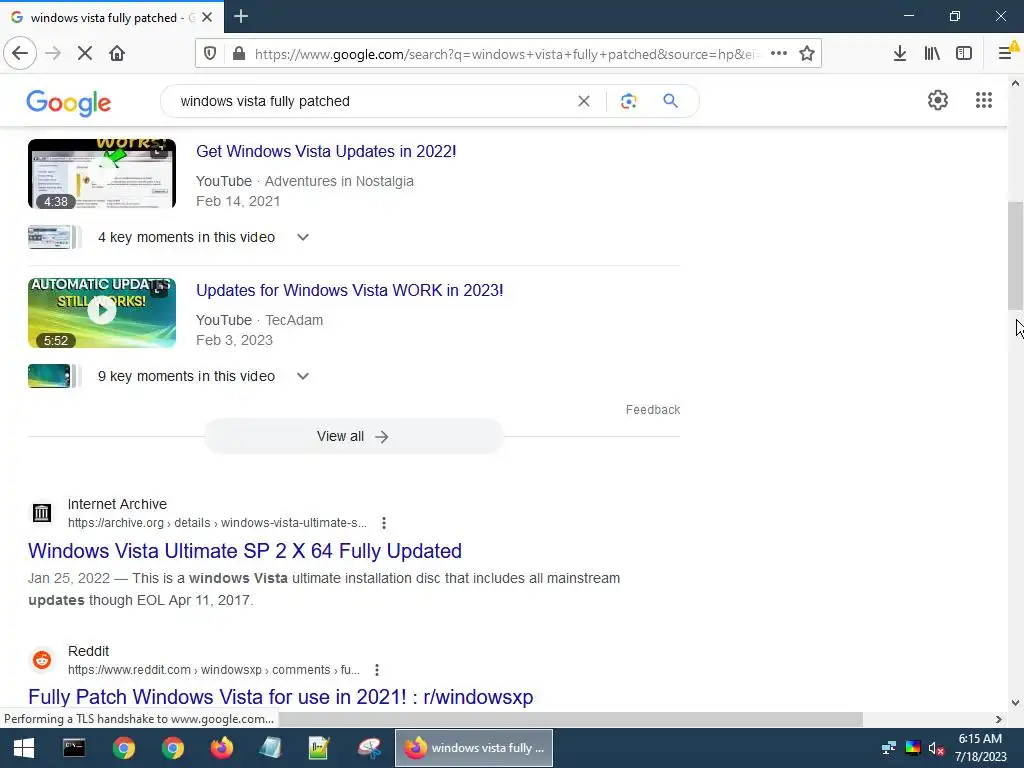This screenshot has height=768, width=1024.
Task: Open a new browser tab
Action: [x=241, y=16]
